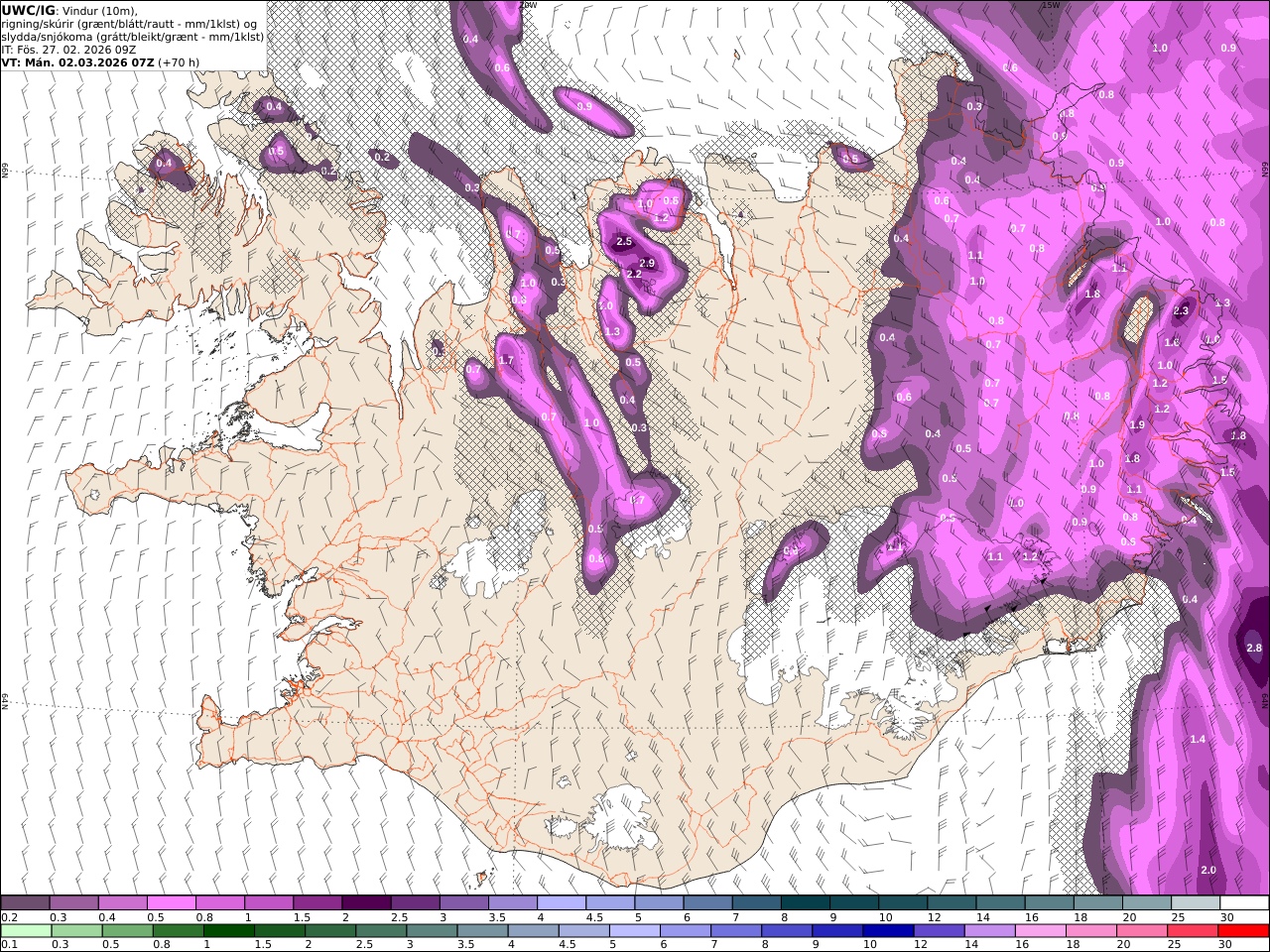Click the '0.2' label in the upper legend
The height and width of the screenshot is (952, 1270).
coord(8,917)
